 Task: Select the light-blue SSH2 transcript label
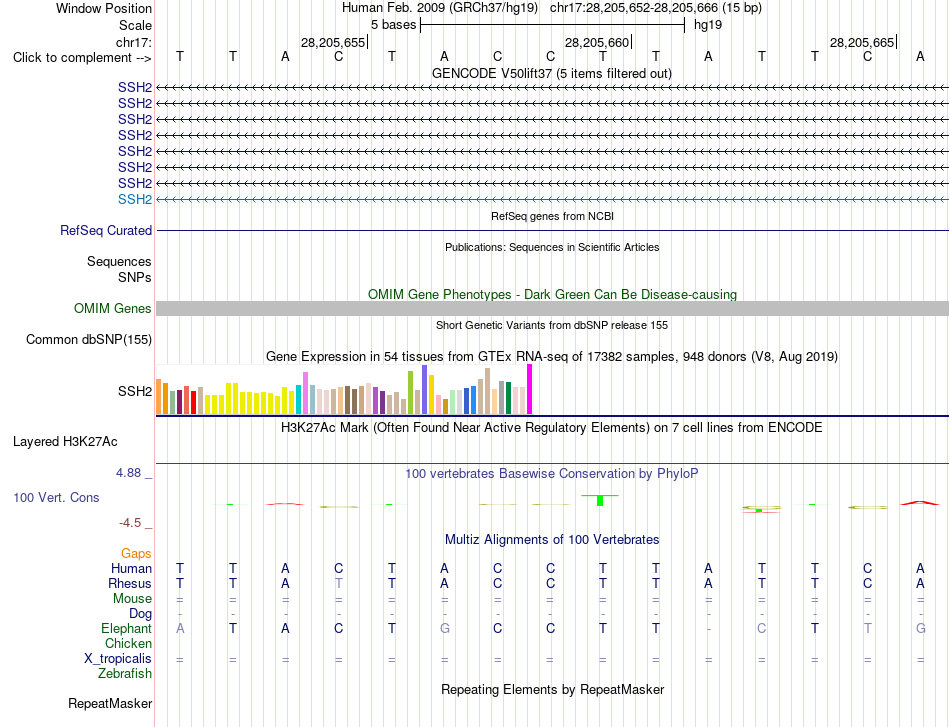tap(135, 199)
